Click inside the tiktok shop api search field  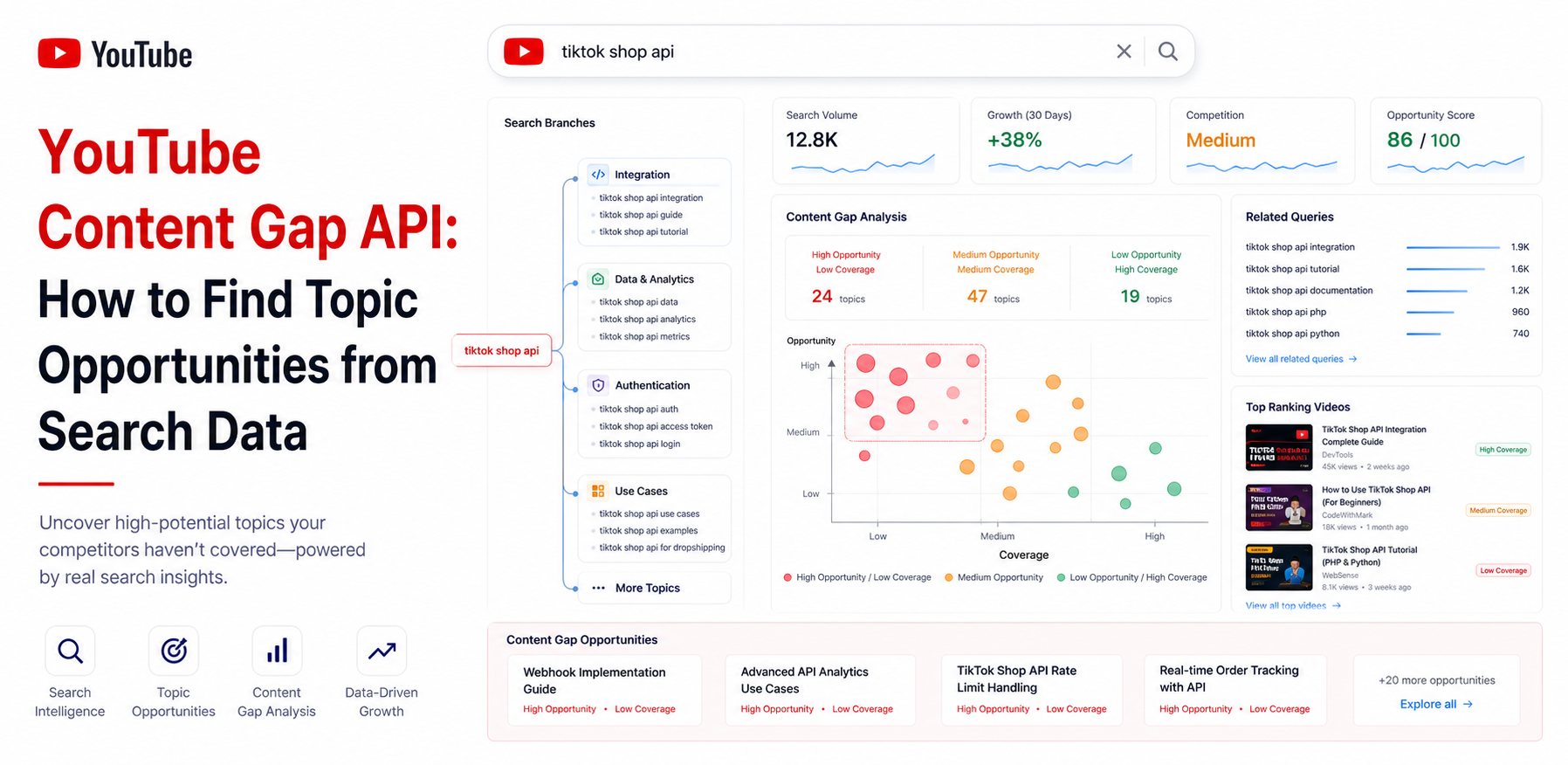click(829, 52)
